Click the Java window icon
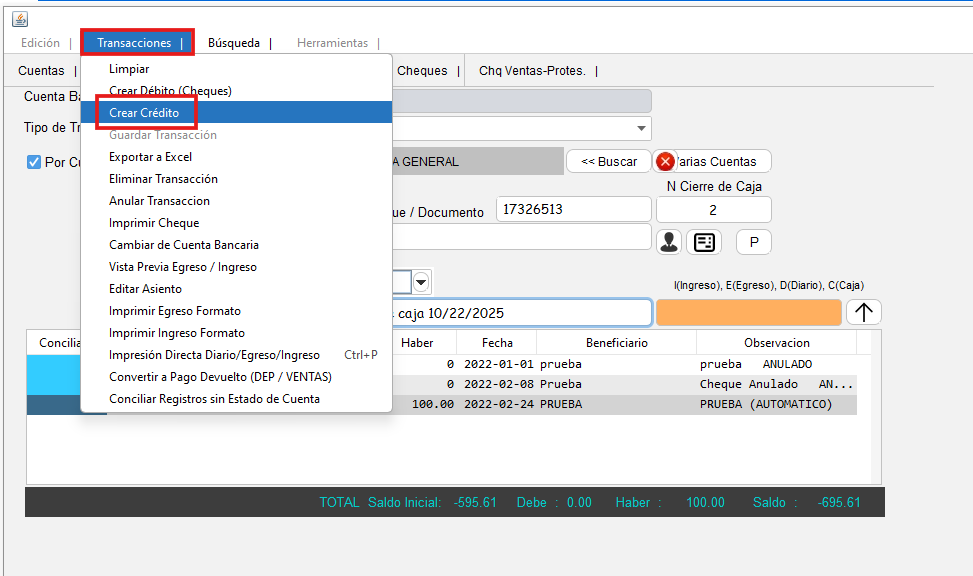Image resolution: width=973 pixels, height=576 pixels. point(19,19)
